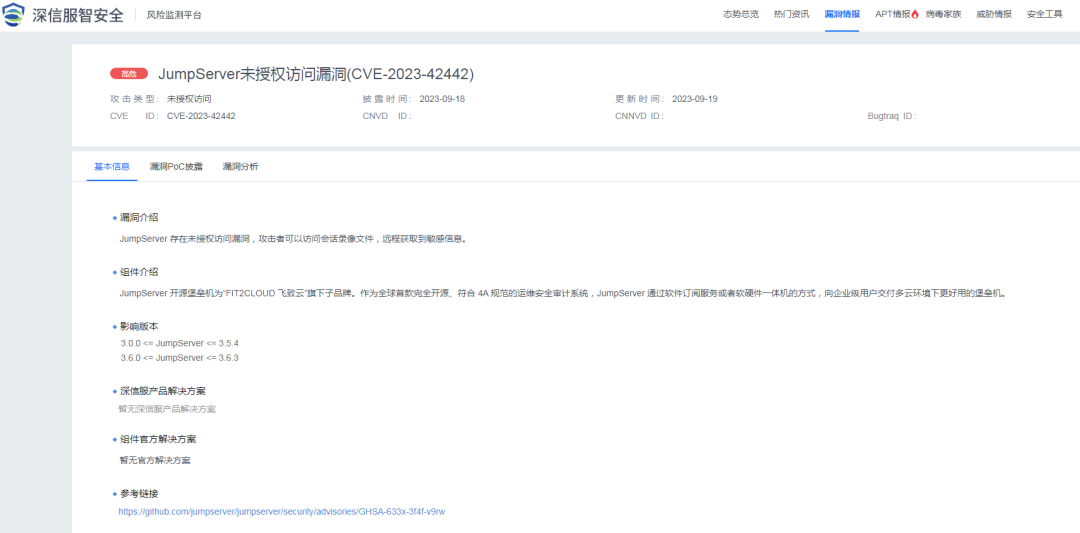
Task: Select the 漏洞情报 nav item
Action: [842, 14]
